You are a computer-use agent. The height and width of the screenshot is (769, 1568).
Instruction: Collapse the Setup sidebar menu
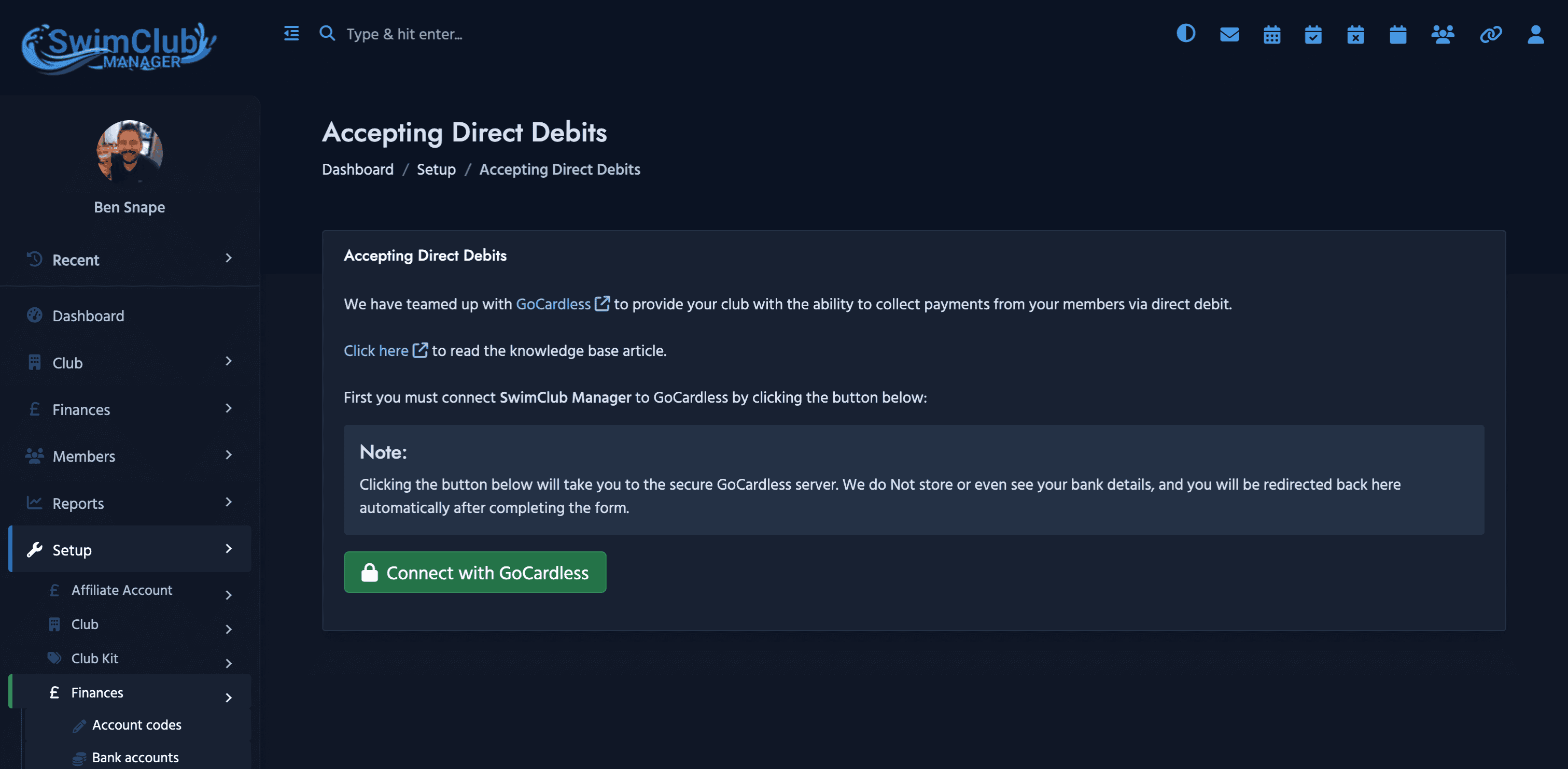130,549
